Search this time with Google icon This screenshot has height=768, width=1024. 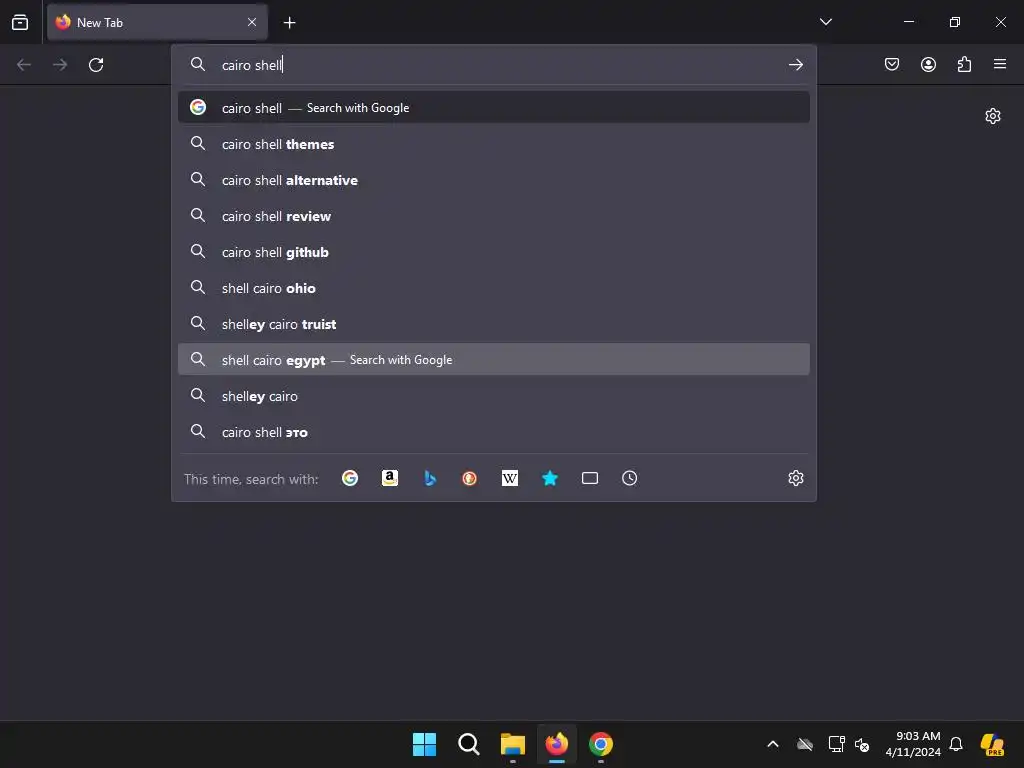tap(350, 479)
